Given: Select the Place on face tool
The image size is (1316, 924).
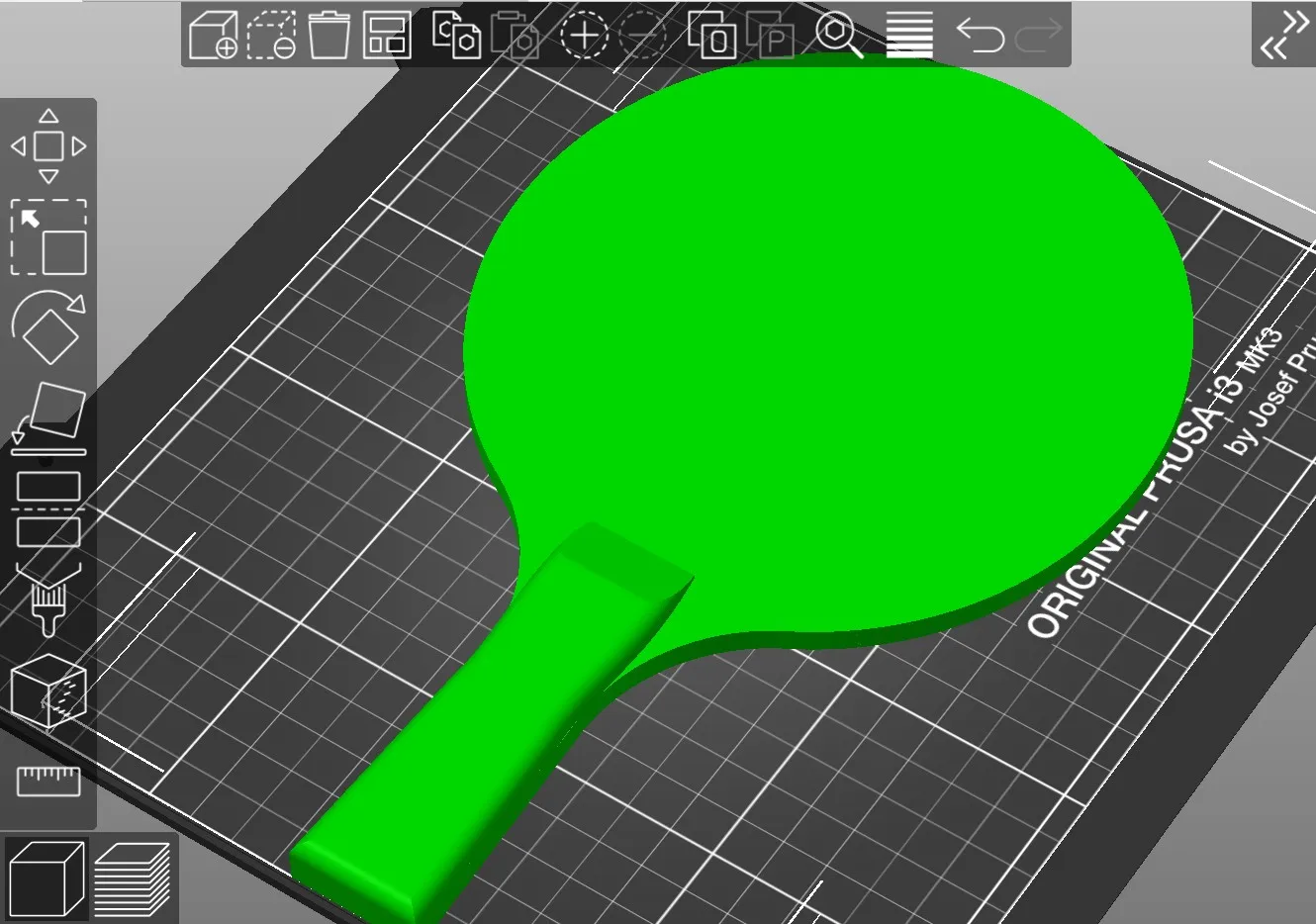Looking at the screenshot, I should [48, 417].
